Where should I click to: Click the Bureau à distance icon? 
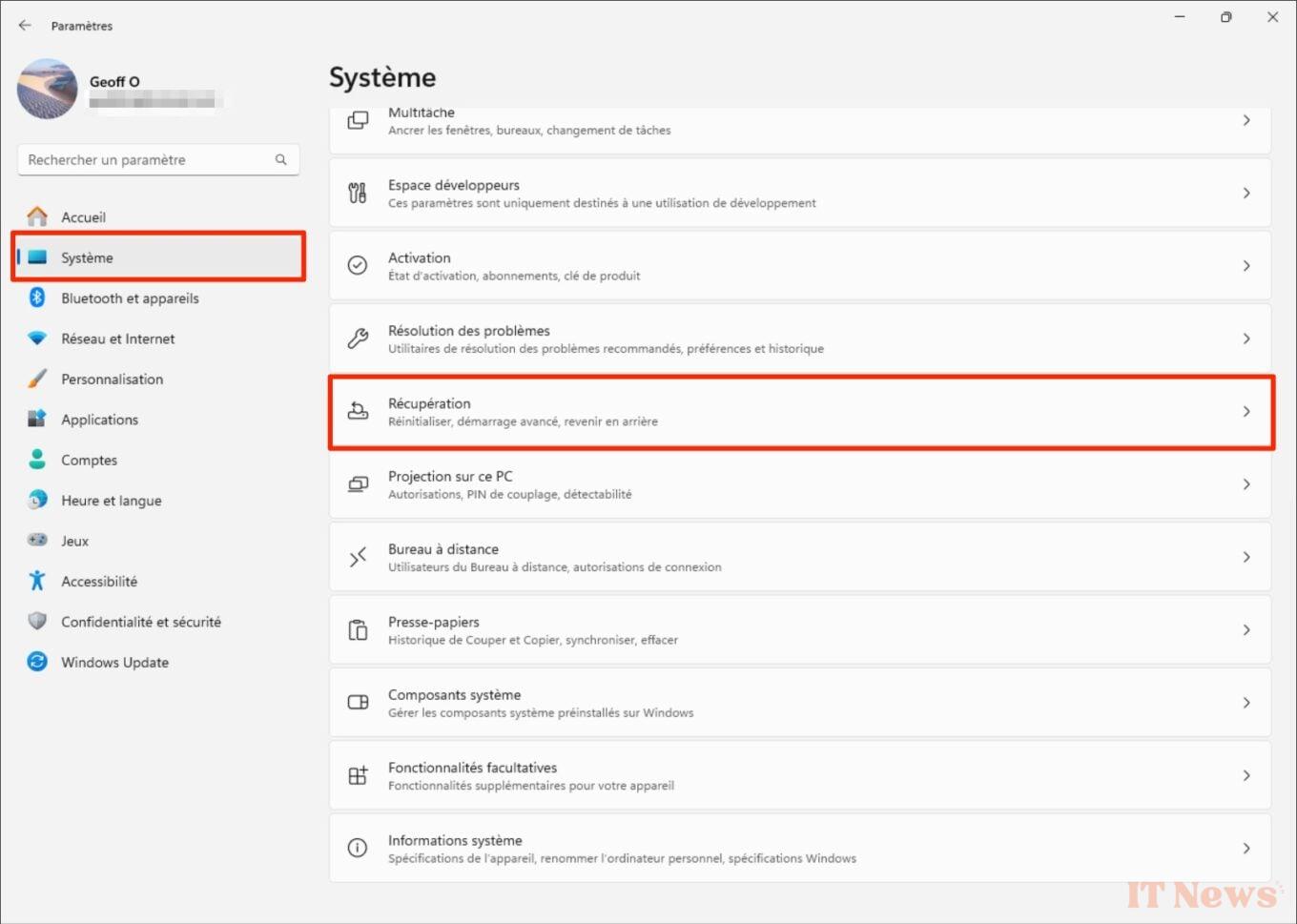[x=358, y=557]
